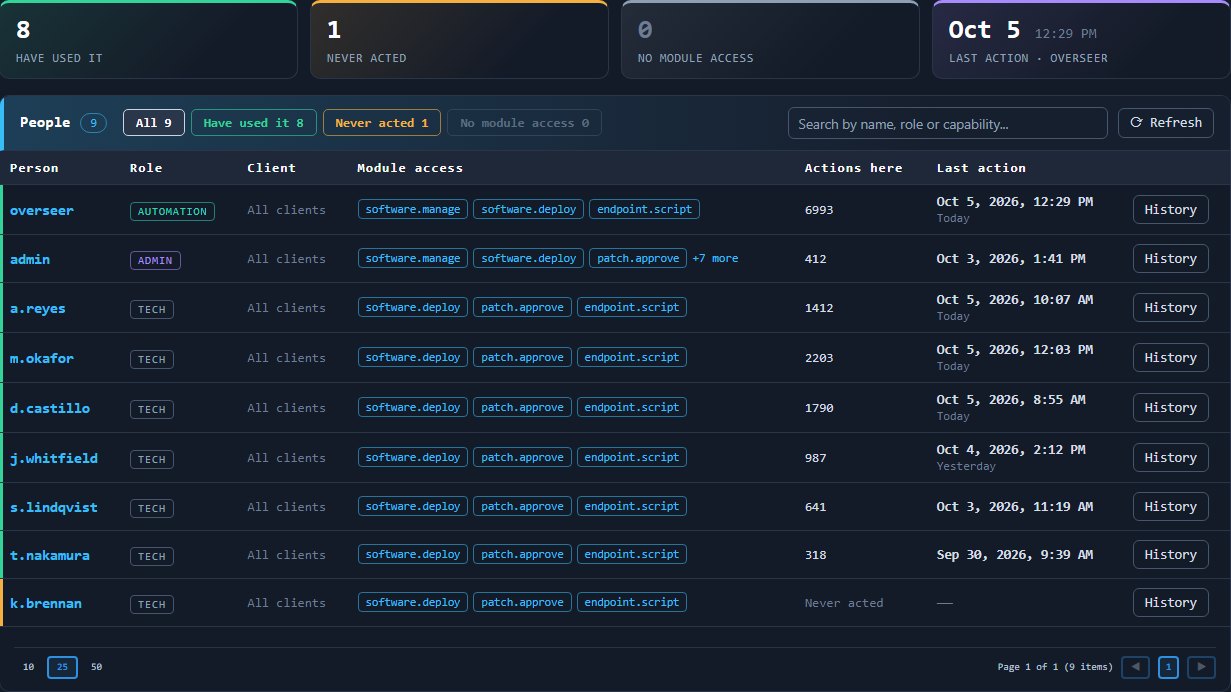Click t.nakamura's software.deploy tag
The height and width of the screenshot is (692, 1231).
pyautogui.click(x=413, y=554)
